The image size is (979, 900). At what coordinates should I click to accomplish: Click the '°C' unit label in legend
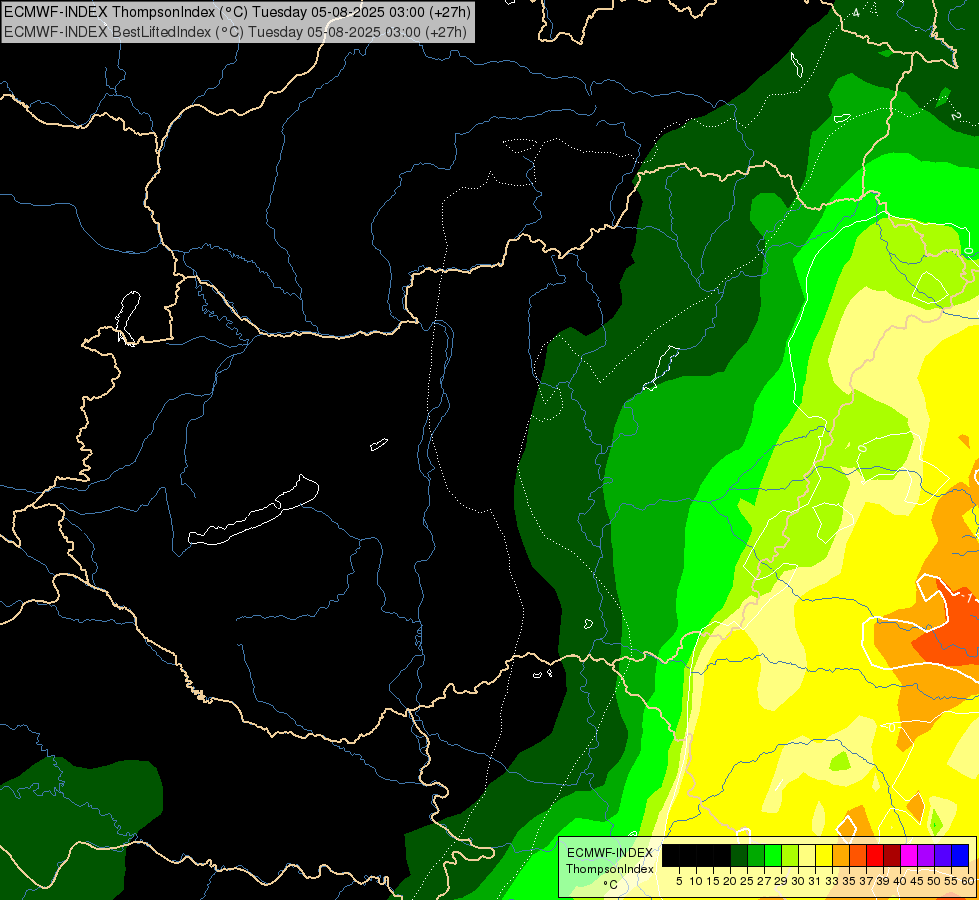point(610,884)
